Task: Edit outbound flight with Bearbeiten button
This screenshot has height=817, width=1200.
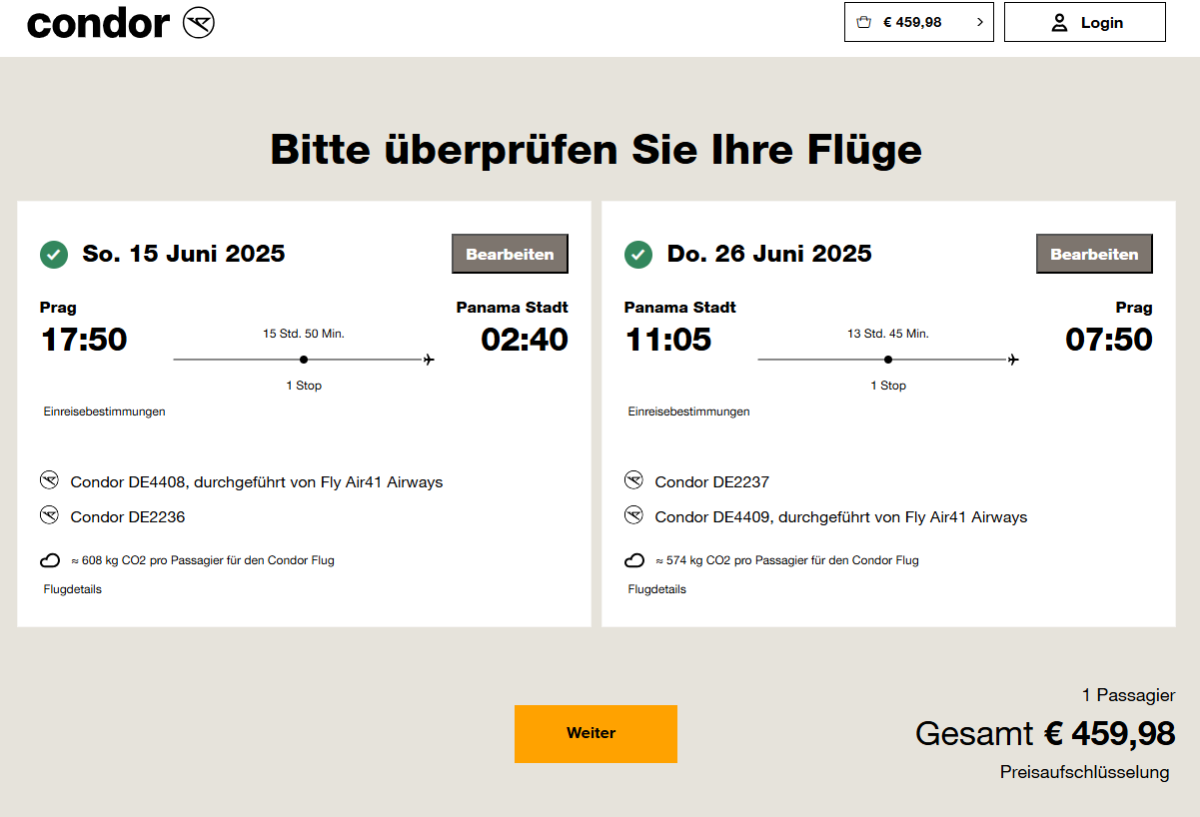Action: point(510,254)
